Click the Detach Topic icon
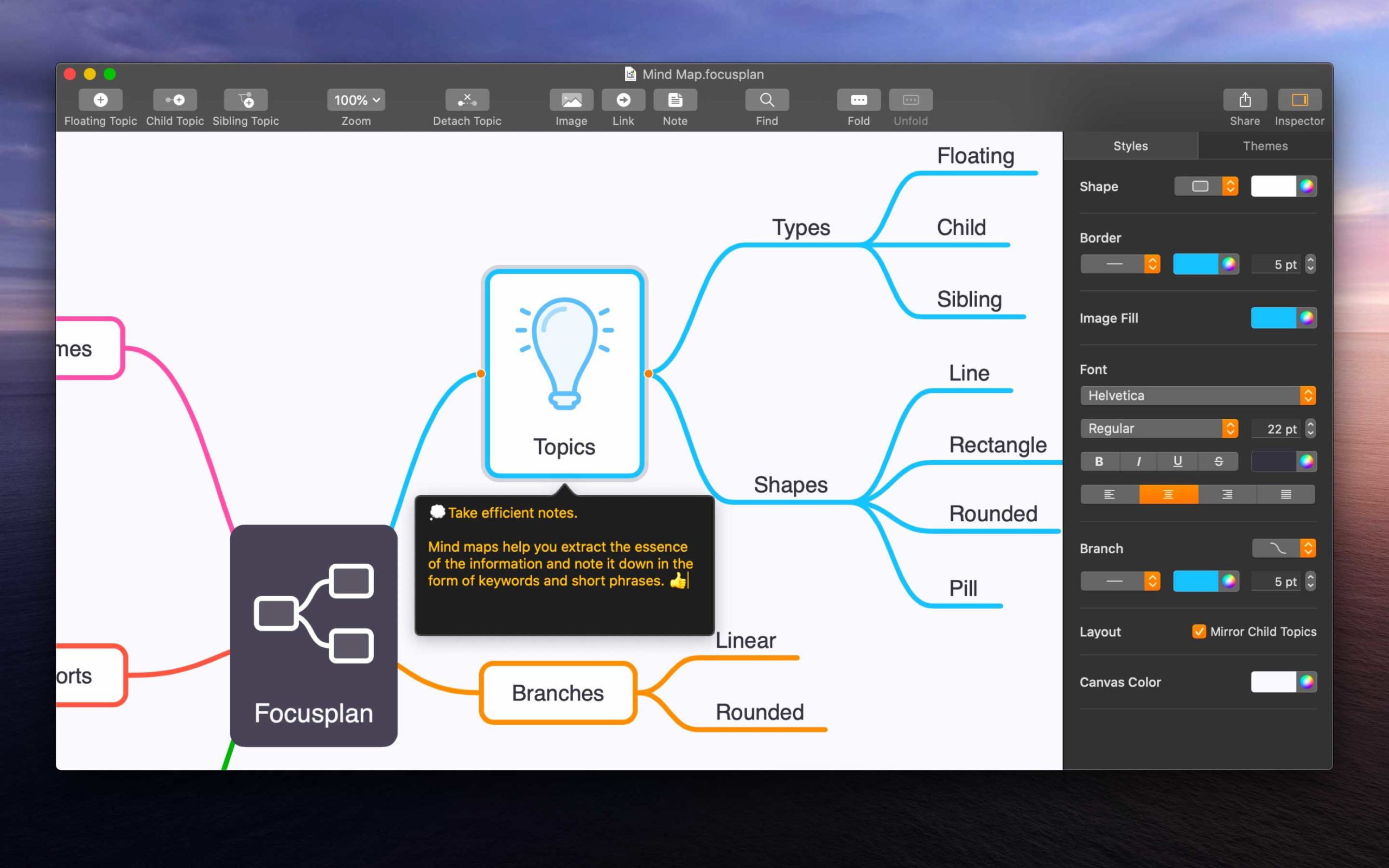 click(x=467, y=100)
